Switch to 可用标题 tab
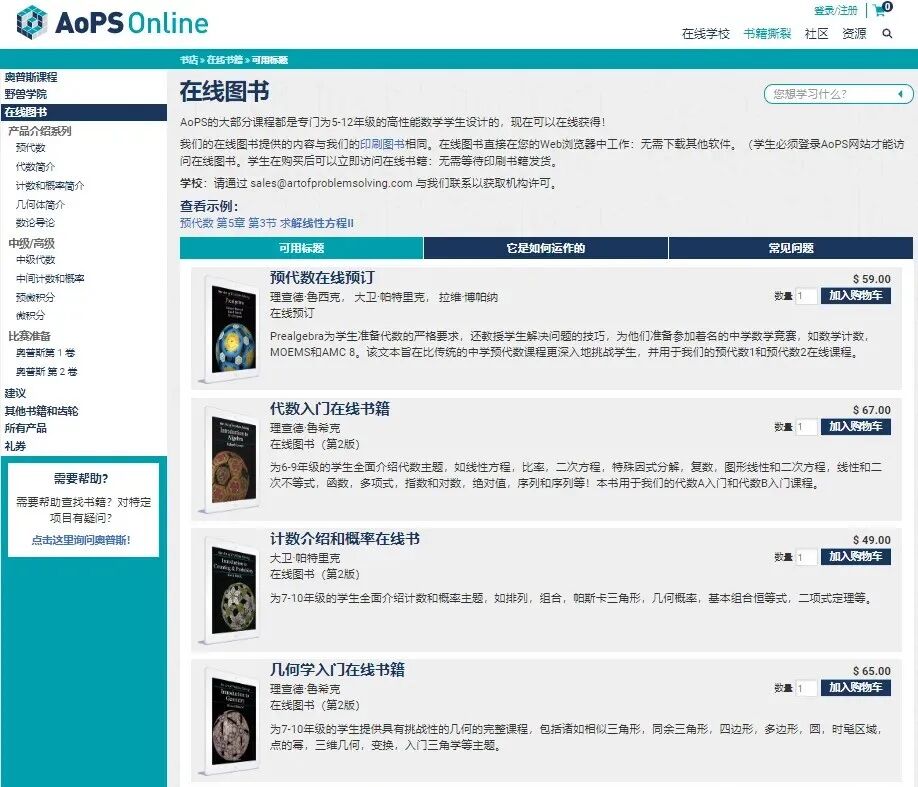 (301, 248)
